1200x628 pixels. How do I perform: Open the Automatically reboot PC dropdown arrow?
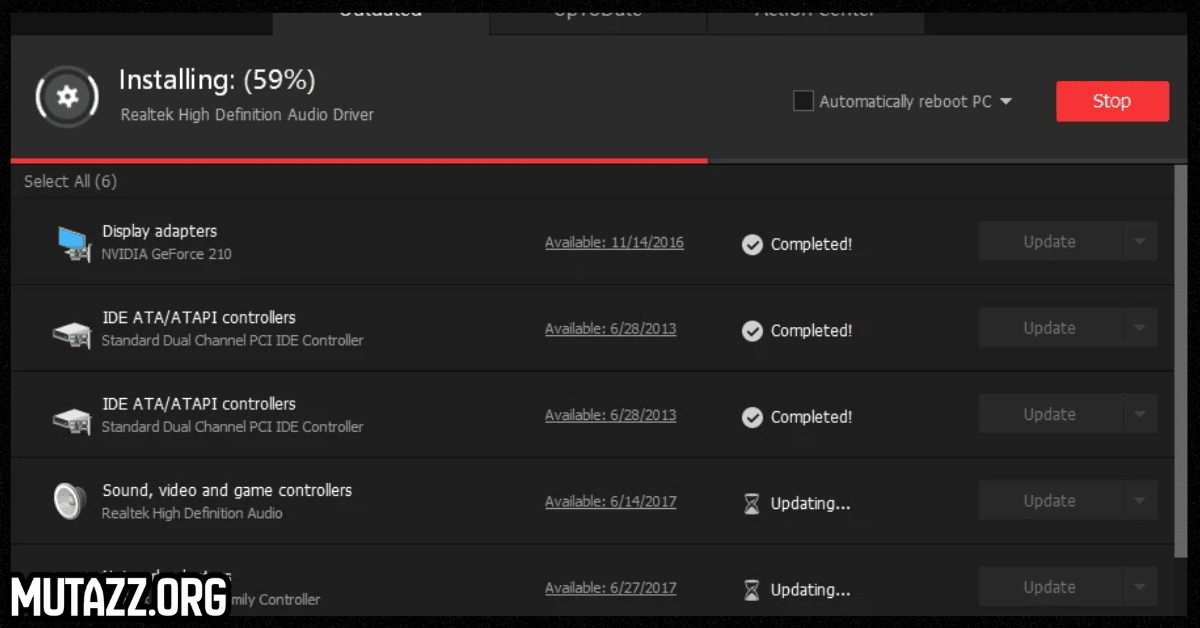click(x=1008, y=101)
